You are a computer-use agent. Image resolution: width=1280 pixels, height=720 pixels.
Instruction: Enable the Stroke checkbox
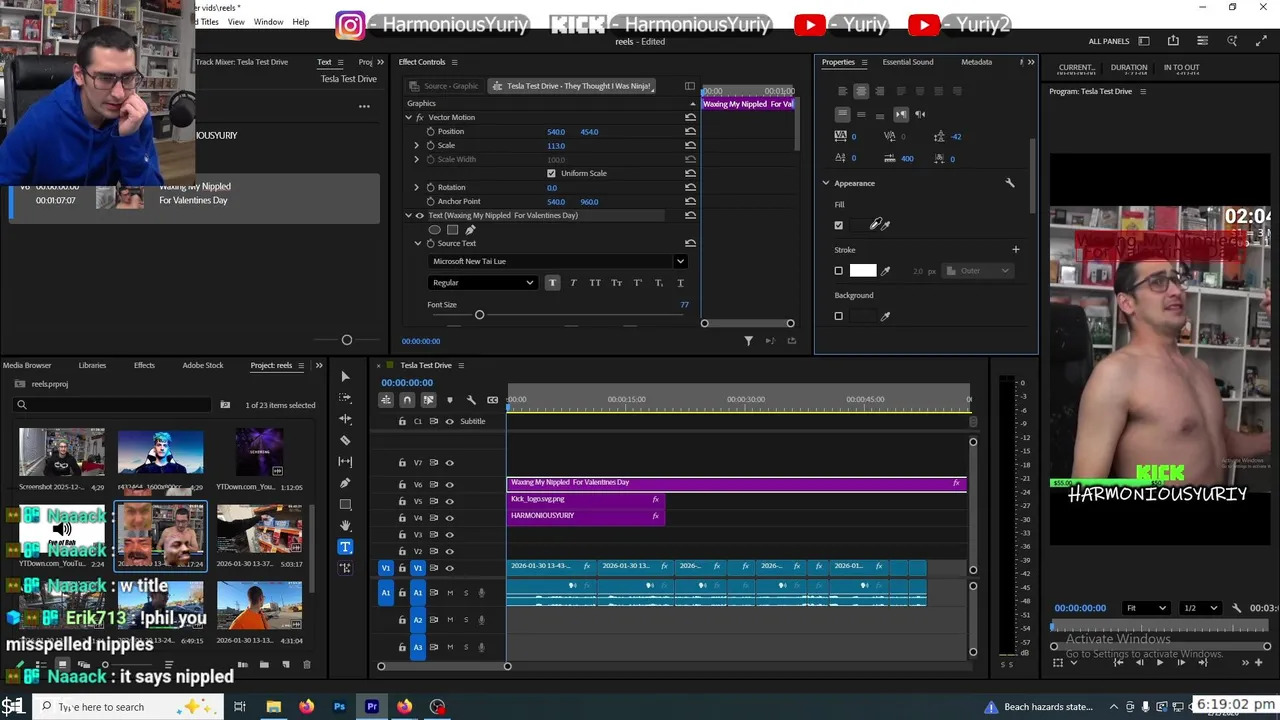click(x=839, y=271)
